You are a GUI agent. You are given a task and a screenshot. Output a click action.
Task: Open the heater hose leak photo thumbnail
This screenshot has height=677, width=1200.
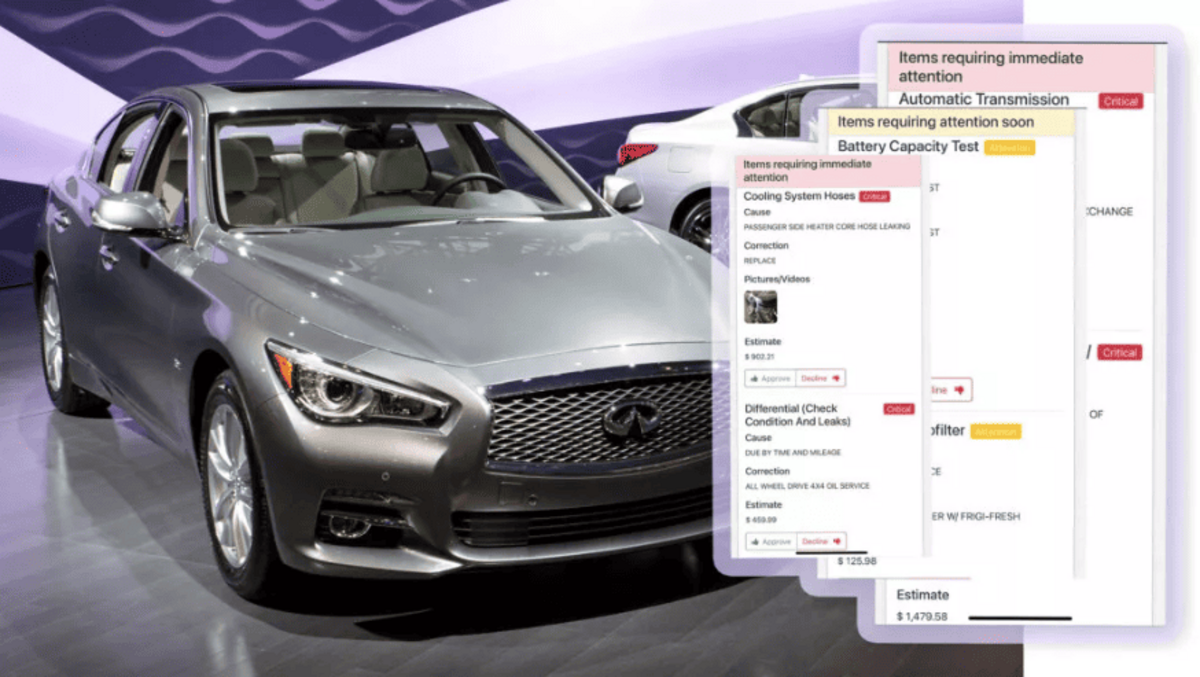[760, 307]
